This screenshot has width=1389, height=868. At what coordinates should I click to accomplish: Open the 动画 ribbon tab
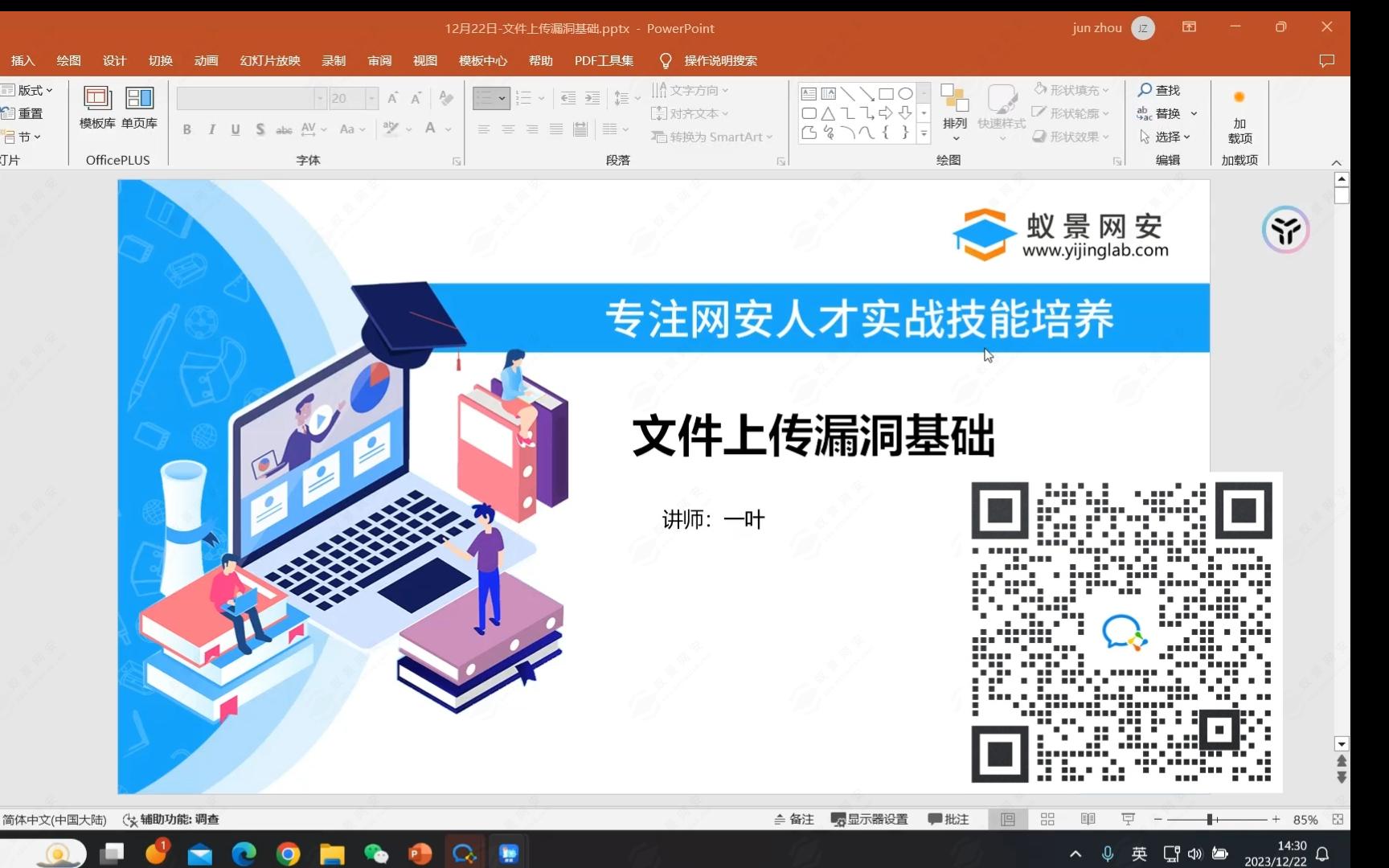(x=206, y=60)
